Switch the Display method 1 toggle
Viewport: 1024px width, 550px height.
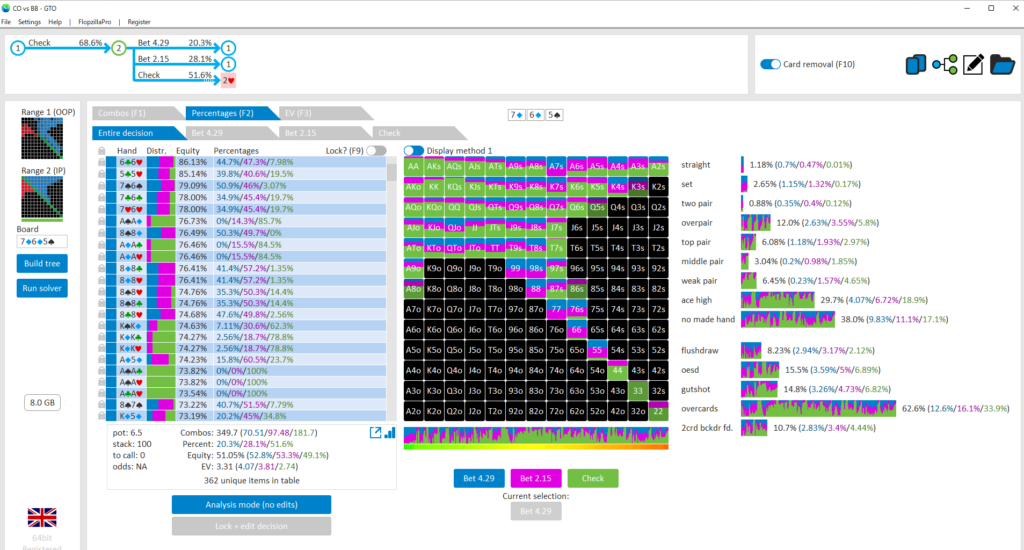413,150
